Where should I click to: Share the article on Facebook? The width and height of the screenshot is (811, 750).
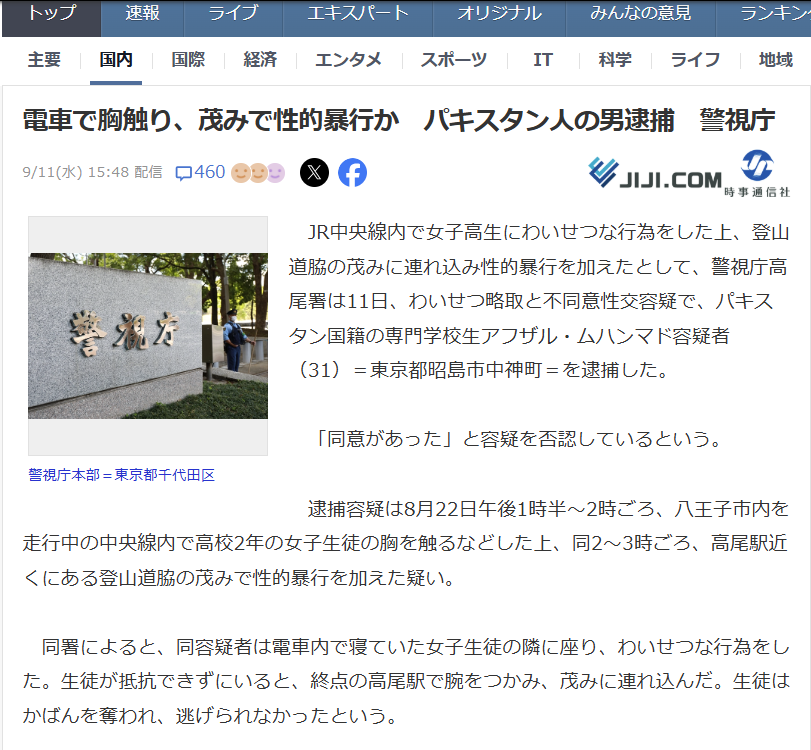[x=352, y=172]
